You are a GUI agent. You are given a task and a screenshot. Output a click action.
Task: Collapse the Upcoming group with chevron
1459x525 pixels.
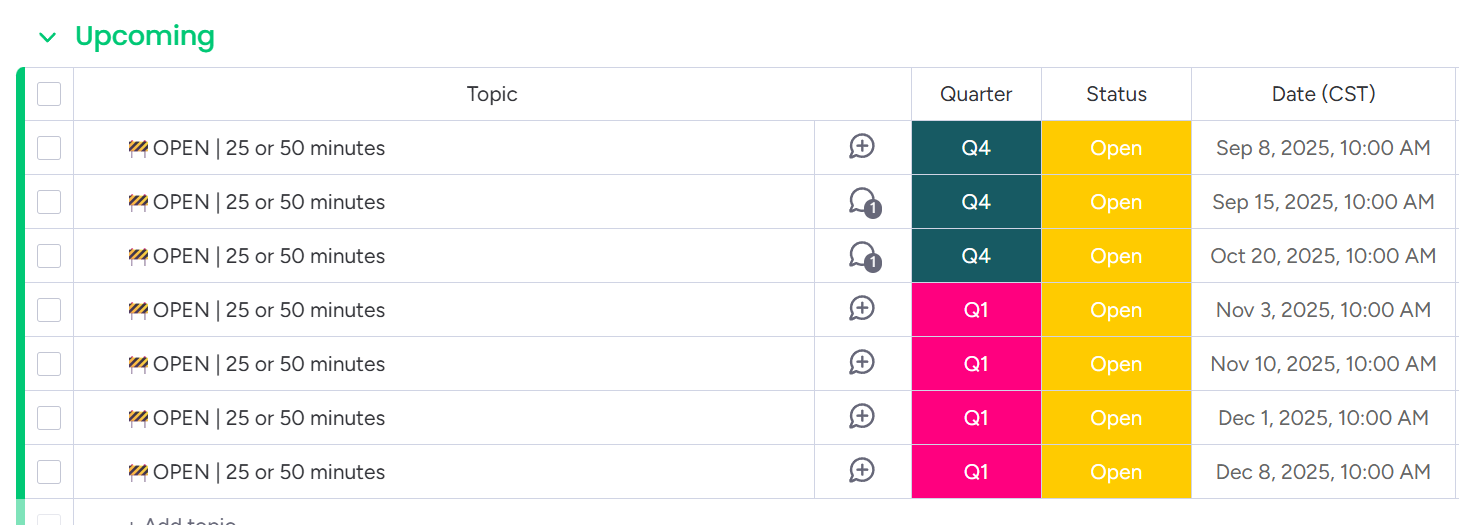tap(47, 38)
